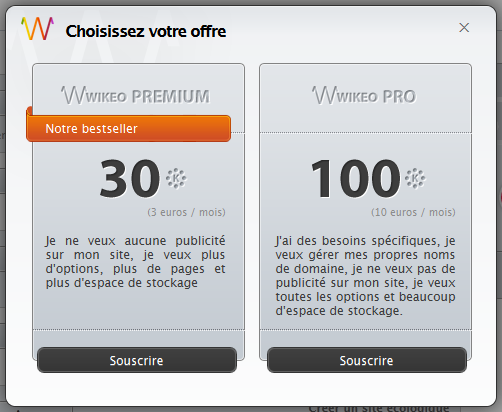
Task: Subscribe to the Wikeo Premium offer
Action: point(137,360)
